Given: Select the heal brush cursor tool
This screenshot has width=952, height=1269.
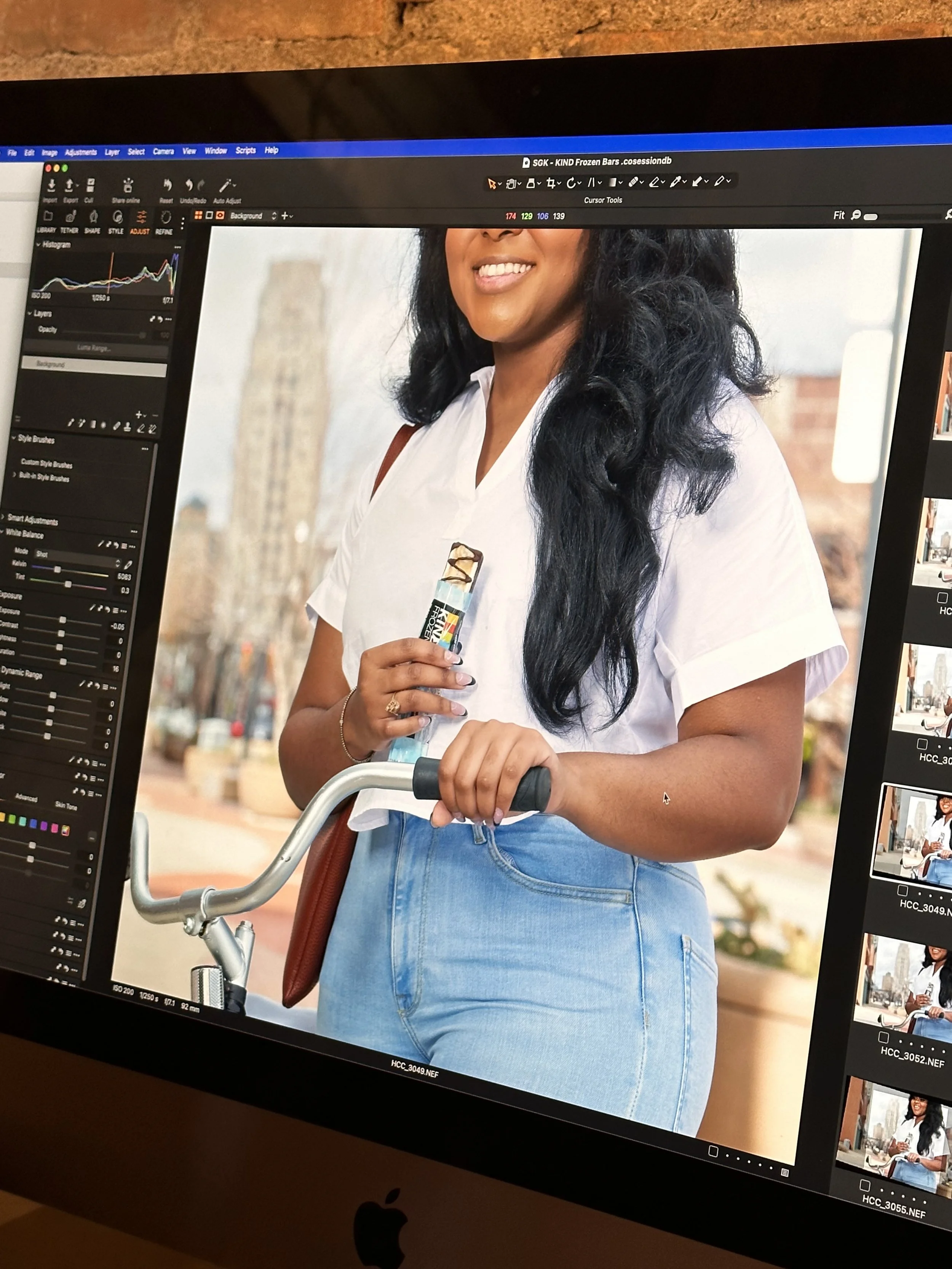Looking at the screenshot, I should point(633,182).
